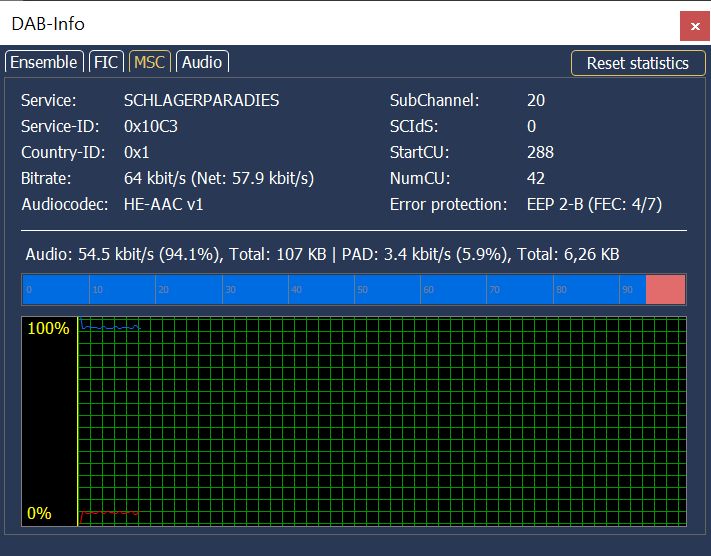Click the blue audio portion of the bar

[330, 290]
